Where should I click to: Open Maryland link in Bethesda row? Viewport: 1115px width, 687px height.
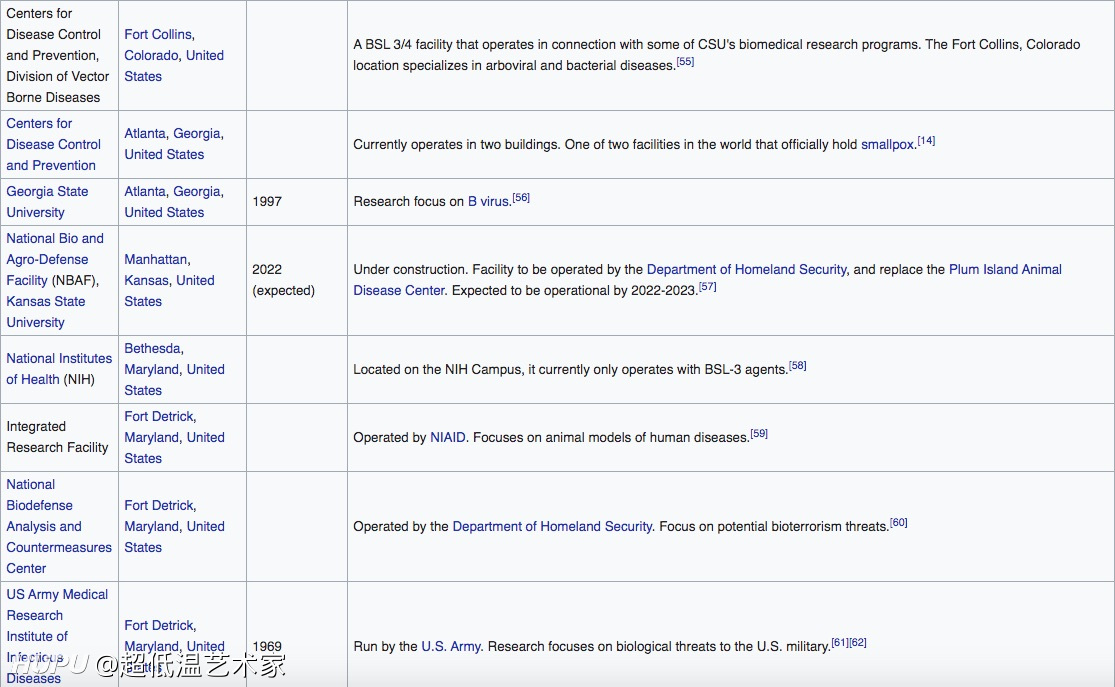[152, 370]
